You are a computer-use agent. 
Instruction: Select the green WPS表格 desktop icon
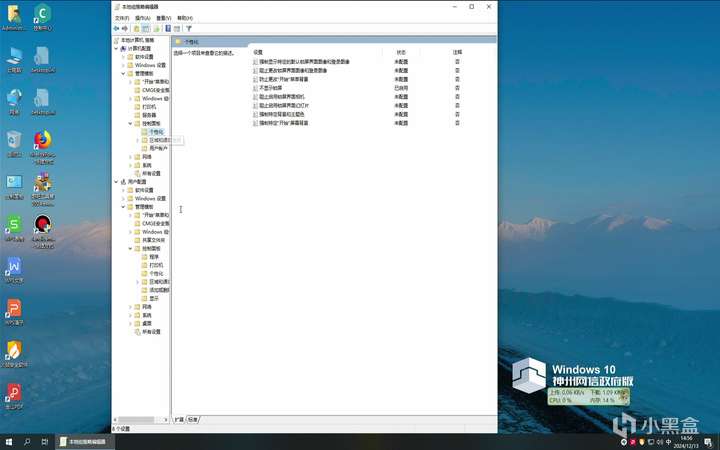[x=14, y=228]
